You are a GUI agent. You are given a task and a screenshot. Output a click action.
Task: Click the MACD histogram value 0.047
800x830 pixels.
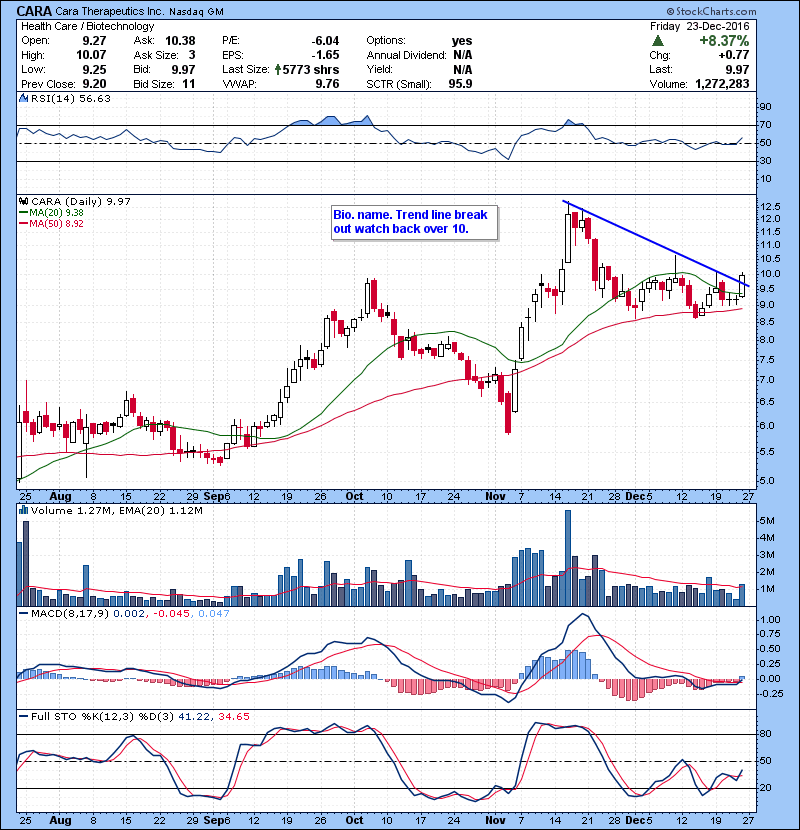pyautogui.click(x=213, y=613)
